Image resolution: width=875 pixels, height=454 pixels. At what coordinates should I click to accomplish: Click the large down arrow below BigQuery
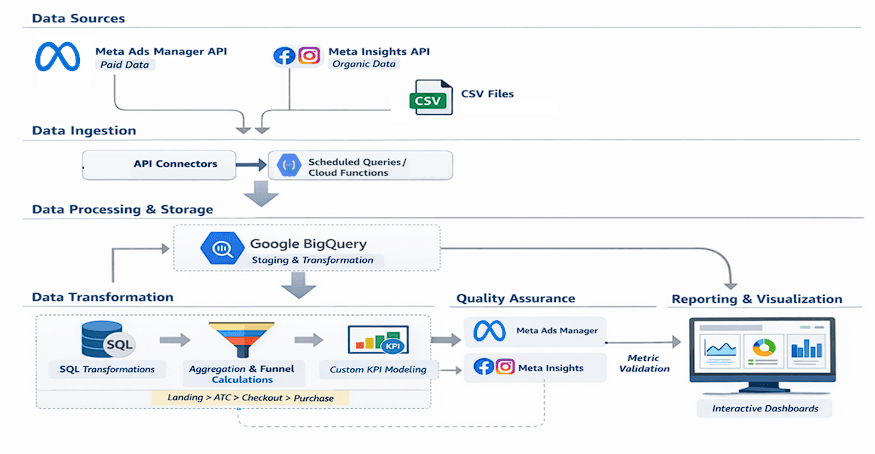click(x=299, y=287)
